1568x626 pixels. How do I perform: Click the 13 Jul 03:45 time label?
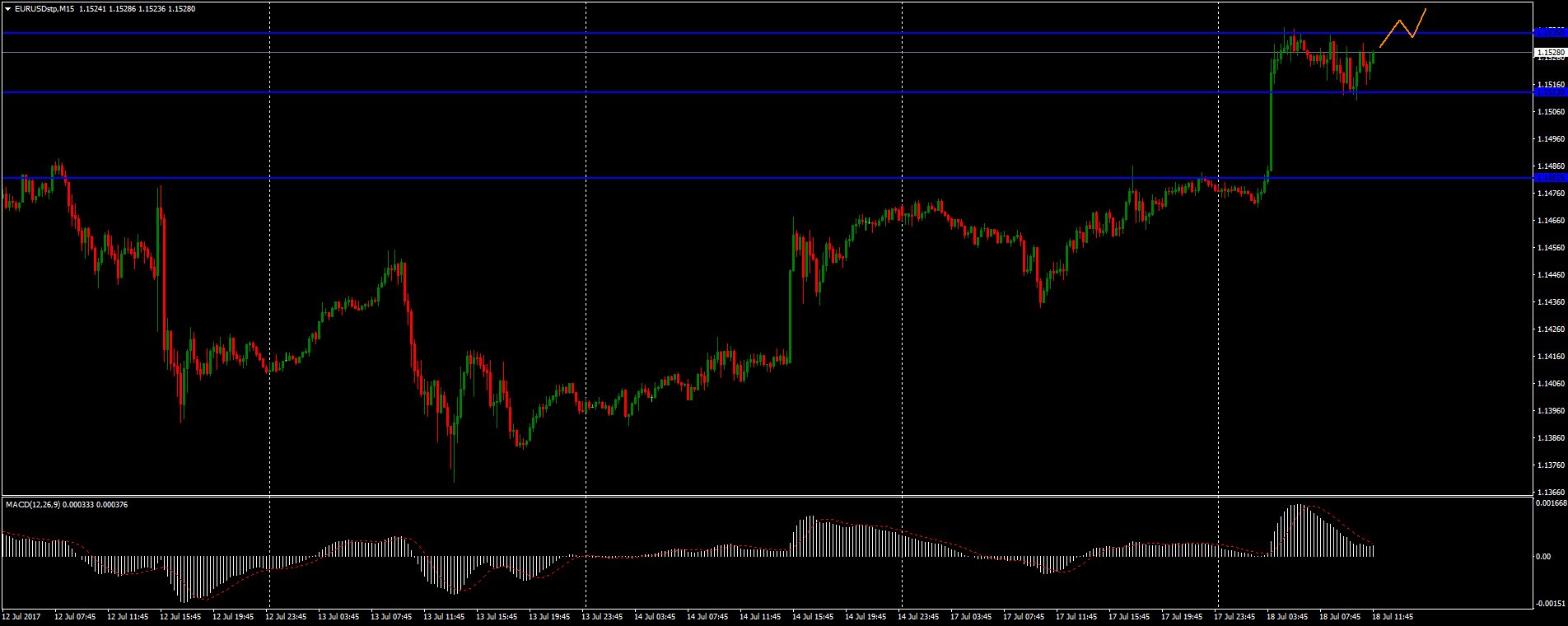[x=338, y=615]
